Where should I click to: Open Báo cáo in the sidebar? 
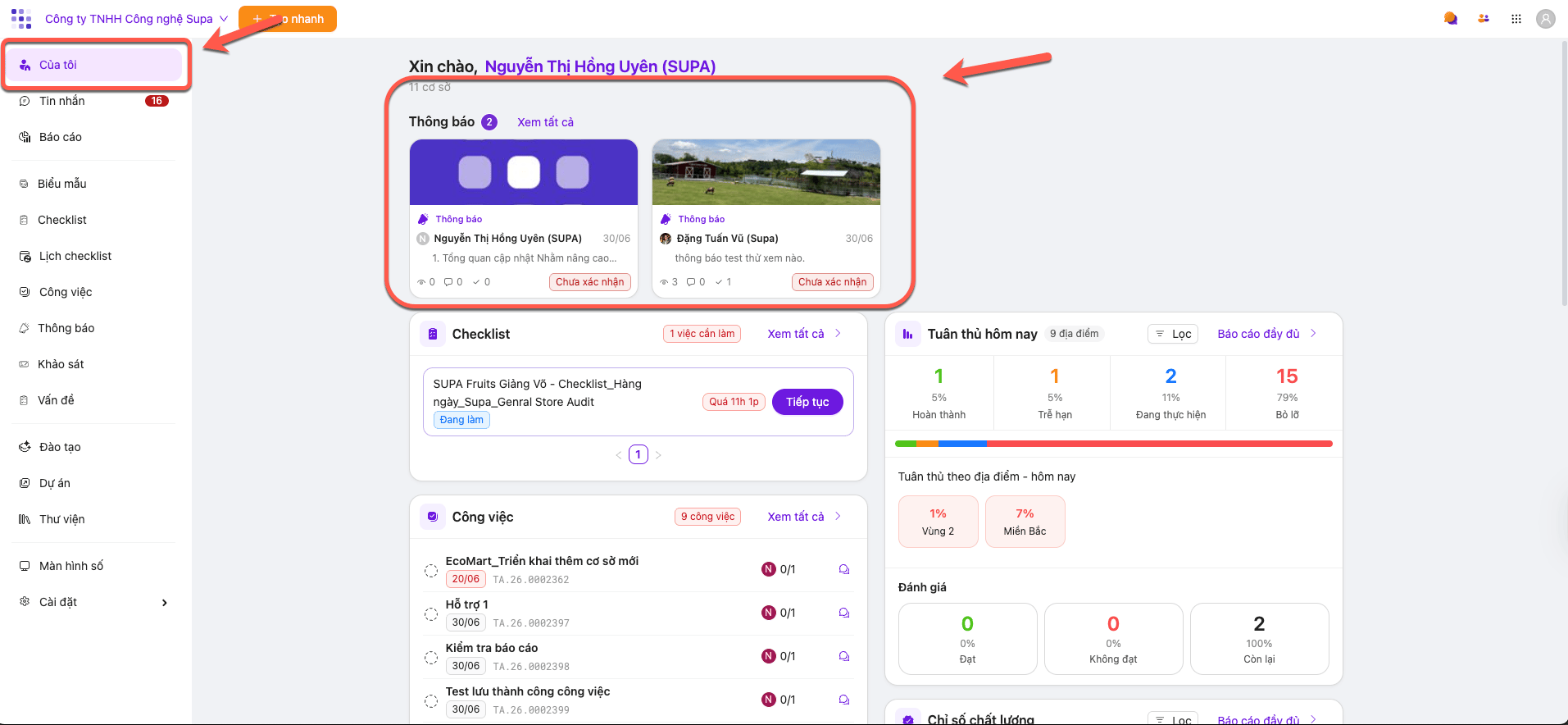point(93,137)
